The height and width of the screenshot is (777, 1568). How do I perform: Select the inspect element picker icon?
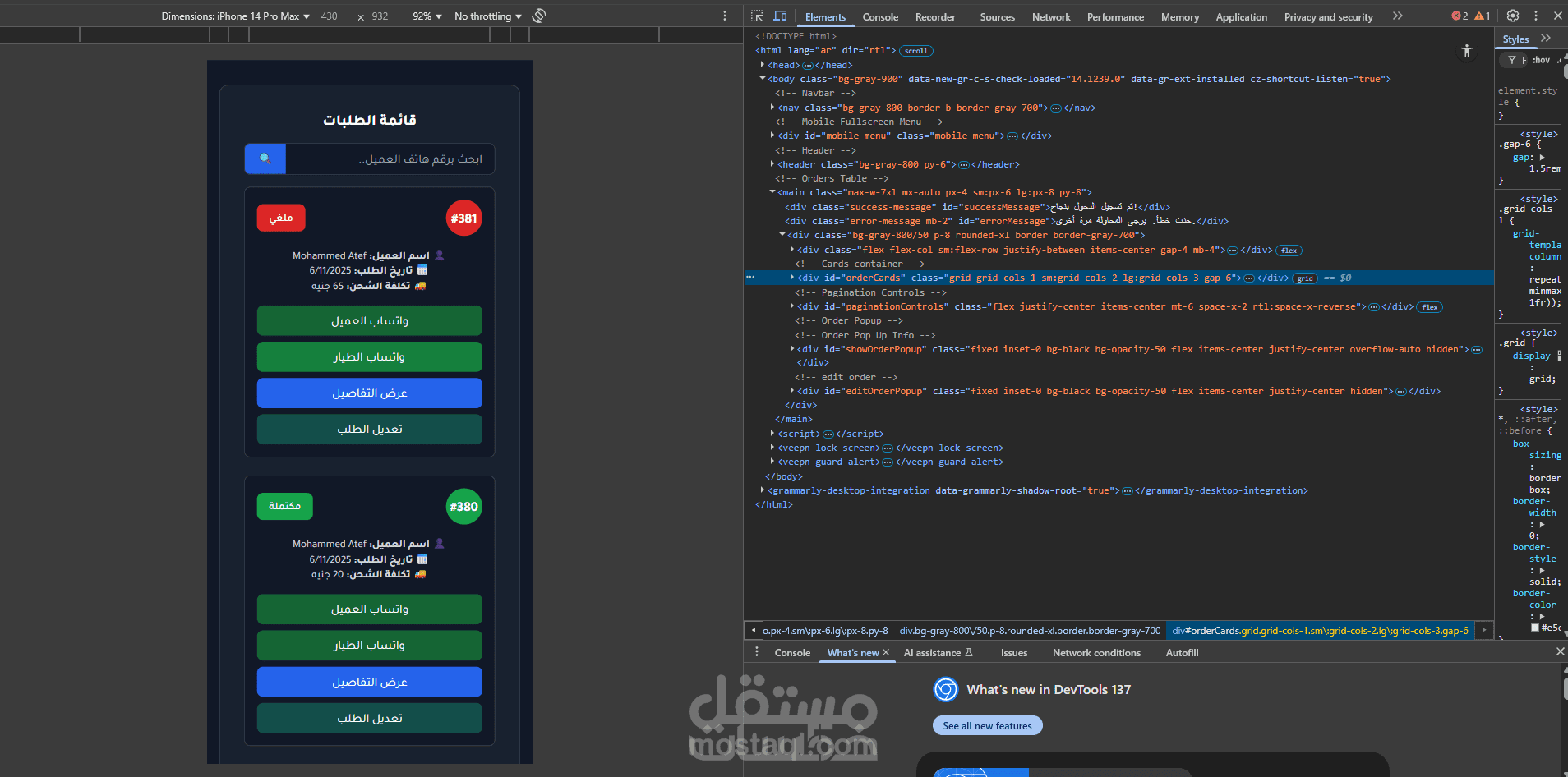[x=757, y=16]
